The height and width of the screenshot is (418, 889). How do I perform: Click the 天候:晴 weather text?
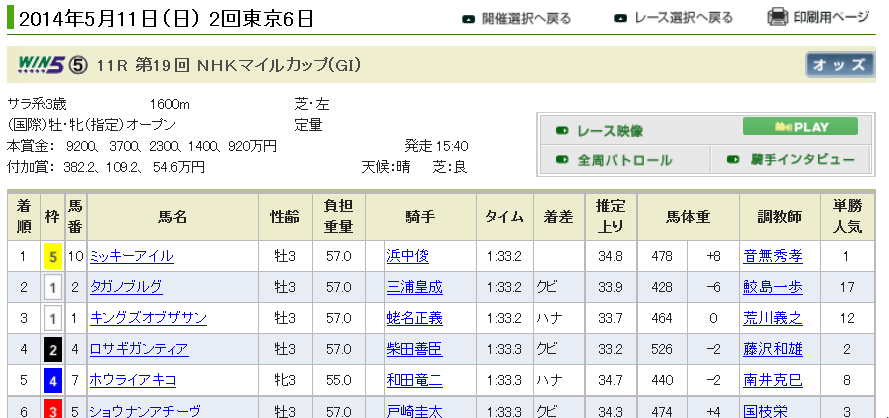(x=386, y=168)
